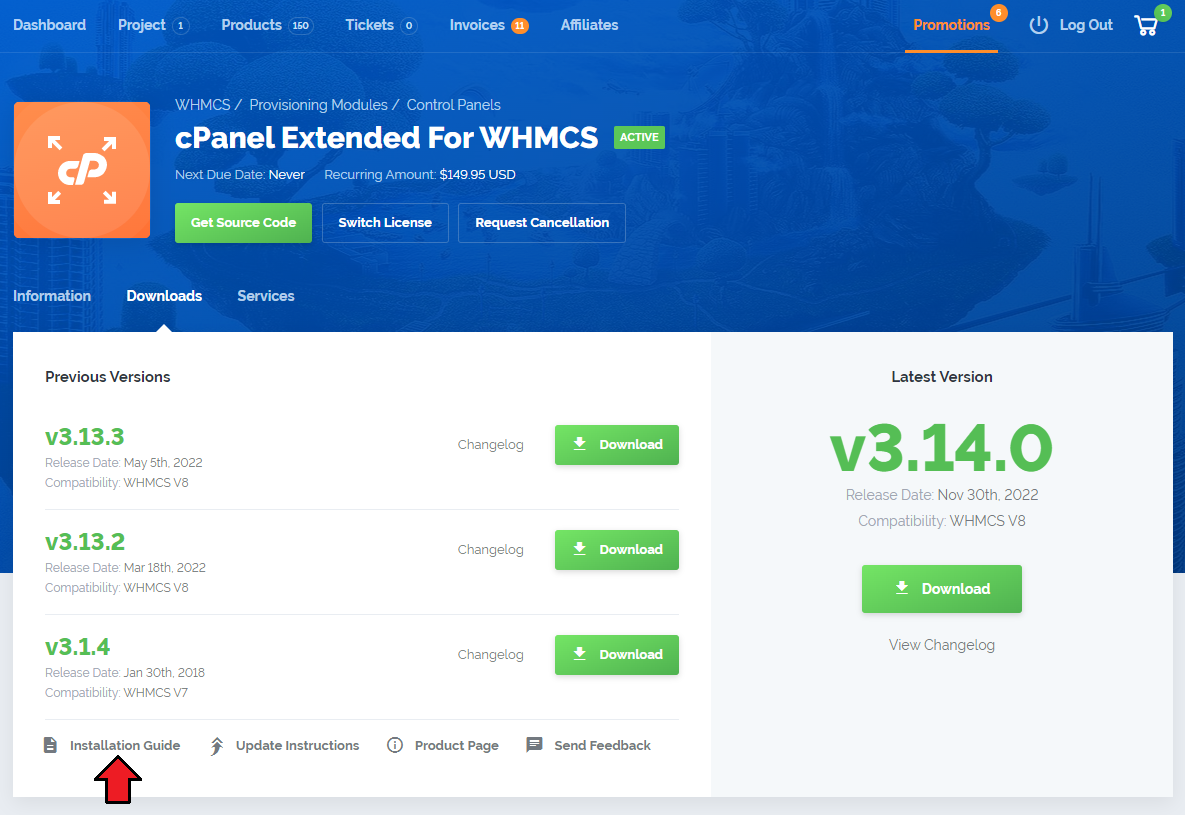Open the shopping cart icon

pos(1146,26)
